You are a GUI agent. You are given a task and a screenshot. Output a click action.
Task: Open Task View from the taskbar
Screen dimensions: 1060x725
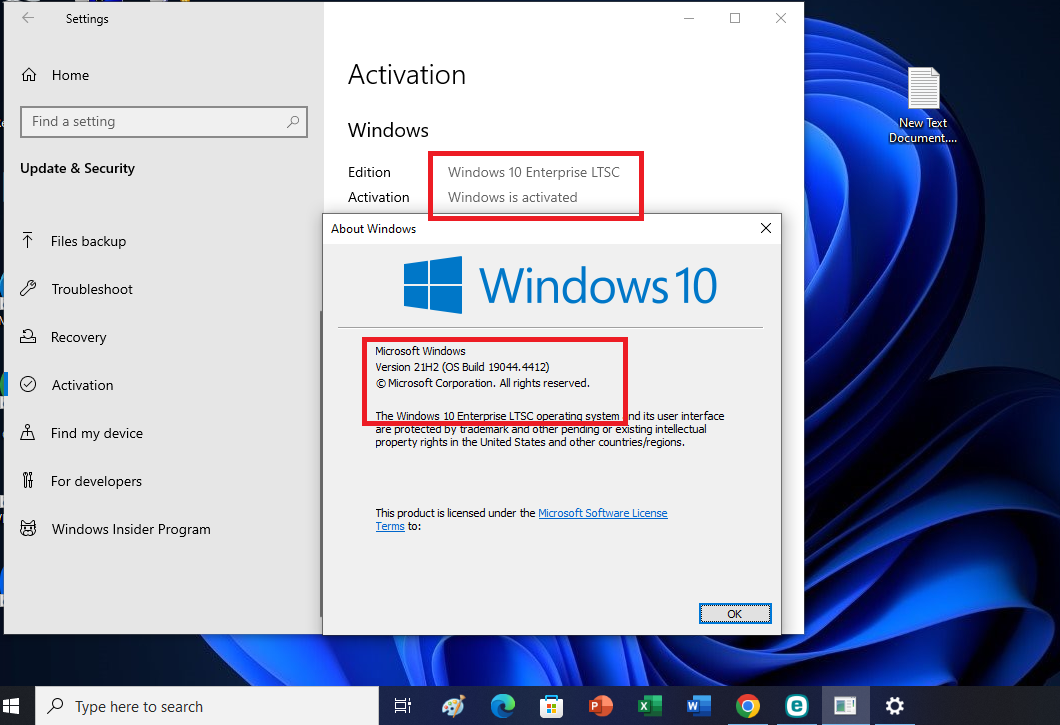[403, 706]
